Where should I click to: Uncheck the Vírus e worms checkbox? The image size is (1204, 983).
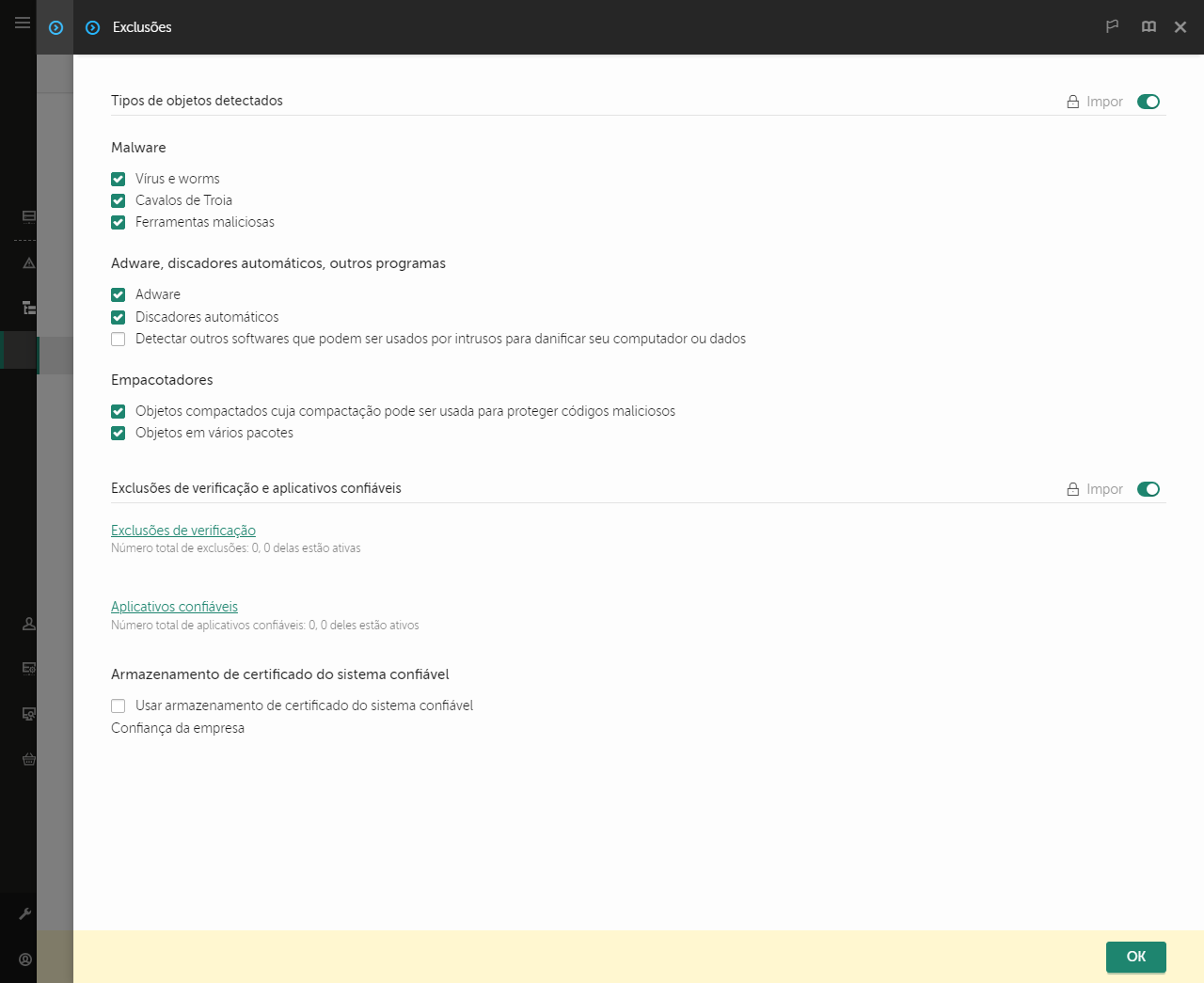point(119,179)
